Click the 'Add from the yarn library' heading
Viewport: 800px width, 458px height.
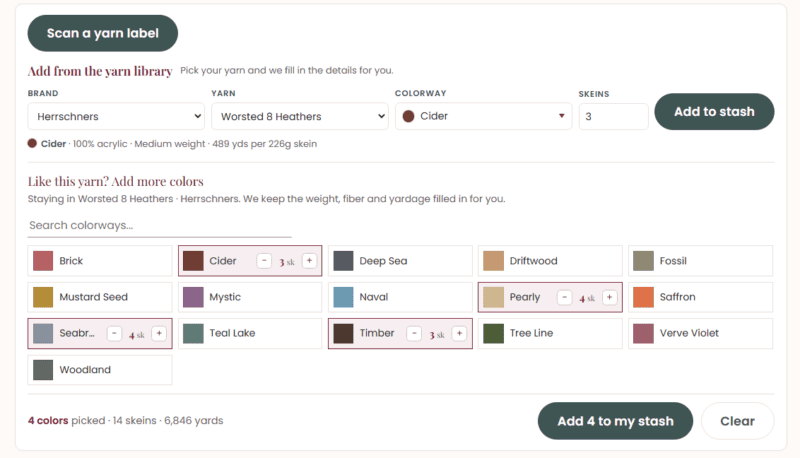point(100,71)
